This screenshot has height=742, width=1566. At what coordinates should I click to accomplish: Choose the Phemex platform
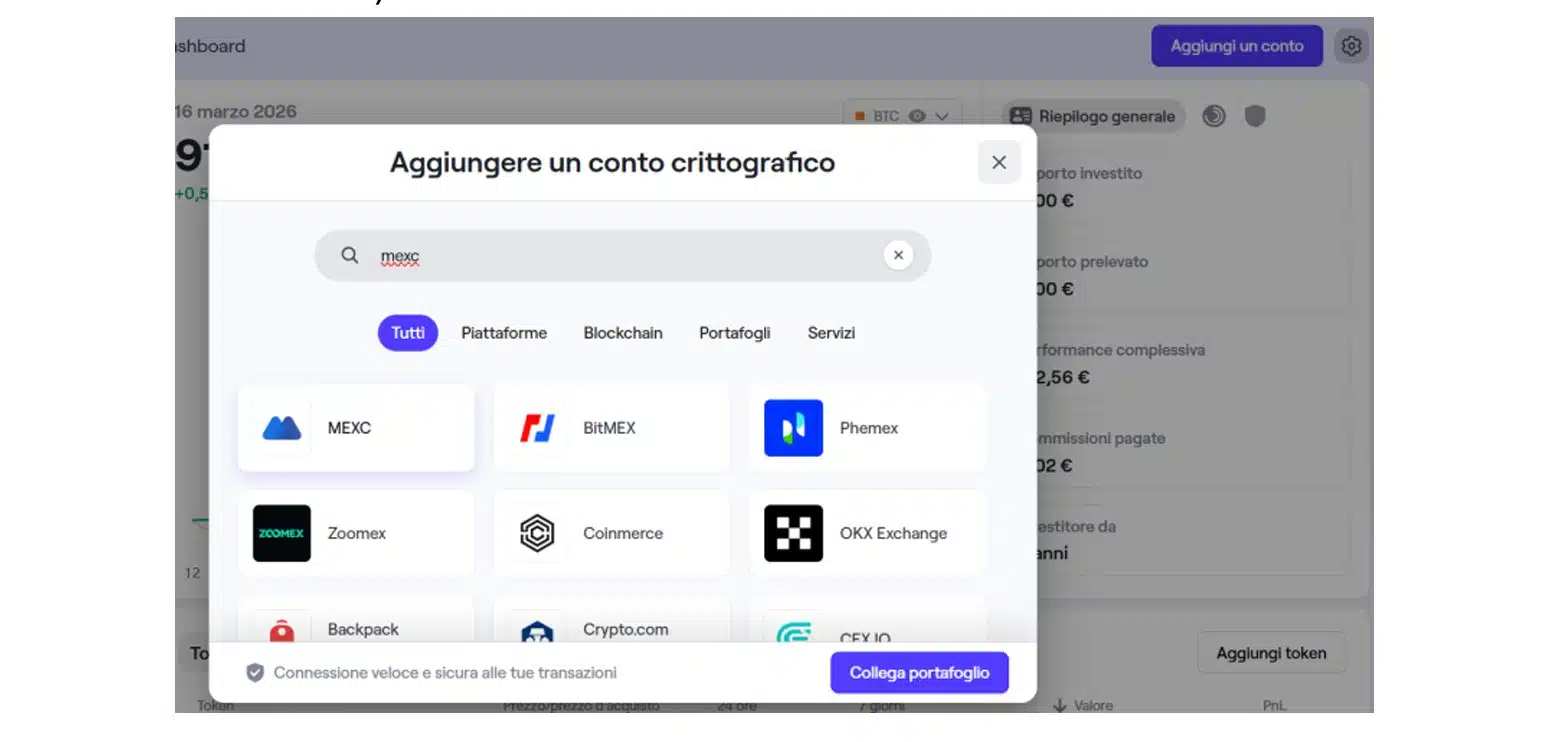pos(867,427)
